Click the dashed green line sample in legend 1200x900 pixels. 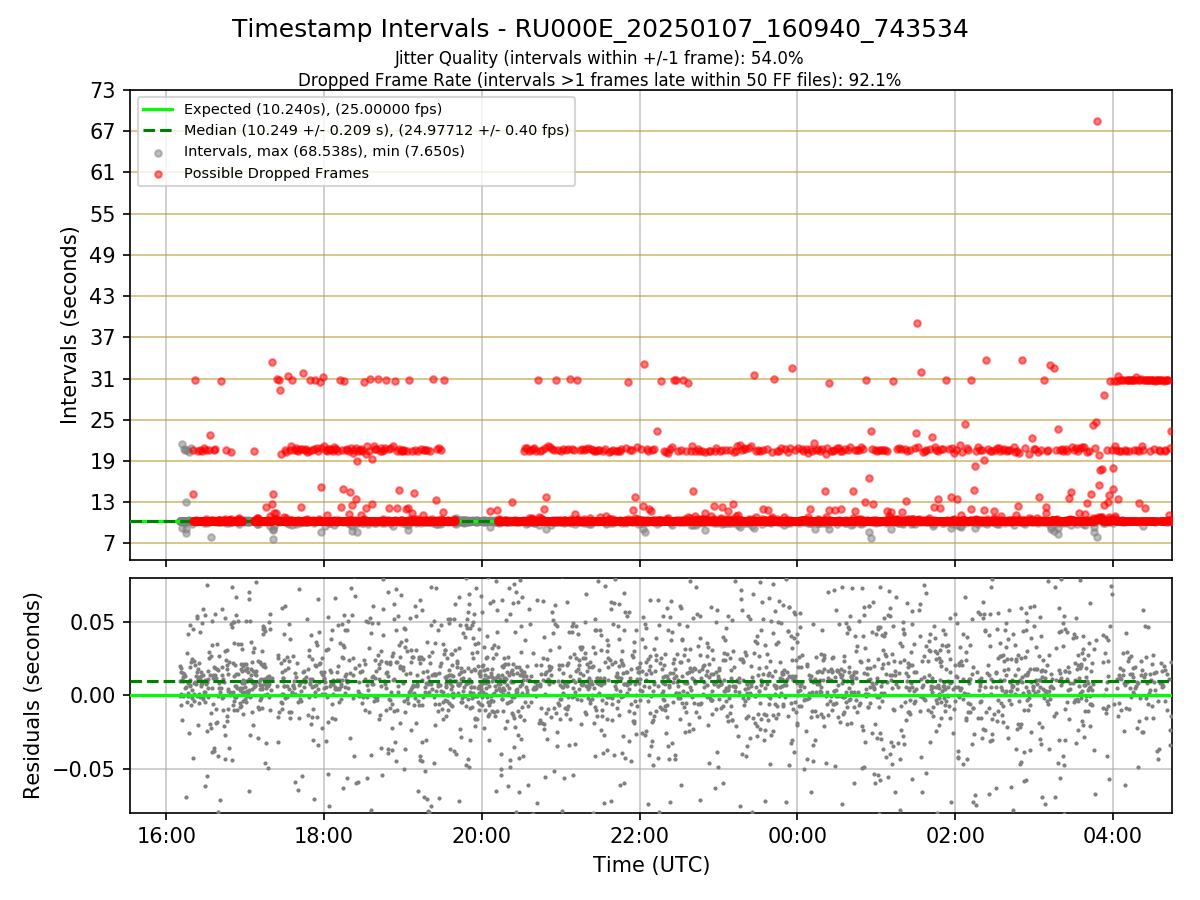pos(159,130)
